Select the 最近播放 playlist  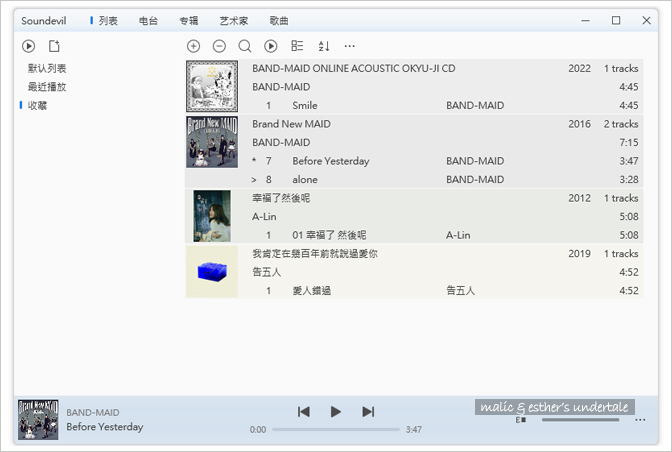[47, 87]
